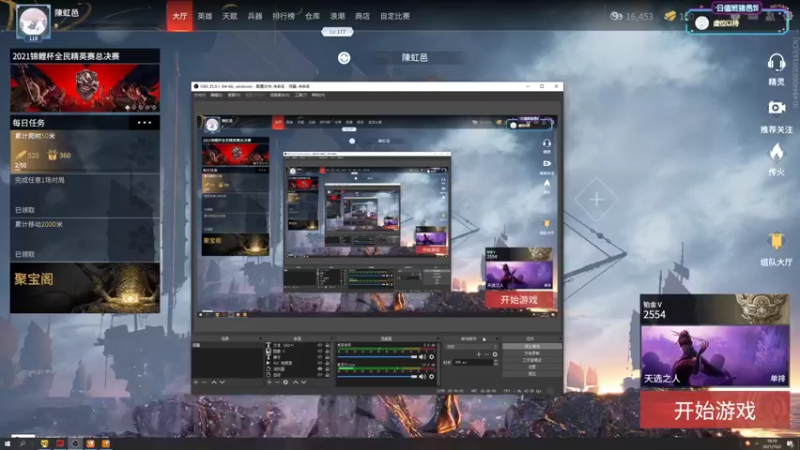Click the taskbar search magnifier icon
800x450 pixels.
click(x=22, y=443)
